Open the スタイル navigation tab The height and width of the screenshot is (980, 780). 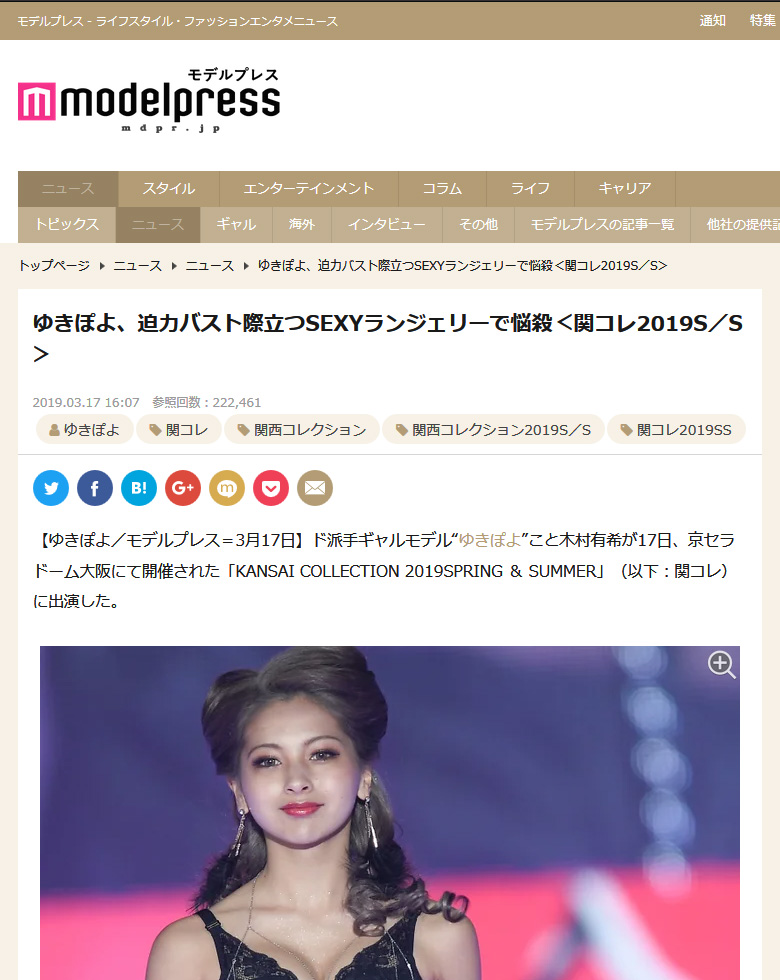pyautogui.click(x=168, y=188)
